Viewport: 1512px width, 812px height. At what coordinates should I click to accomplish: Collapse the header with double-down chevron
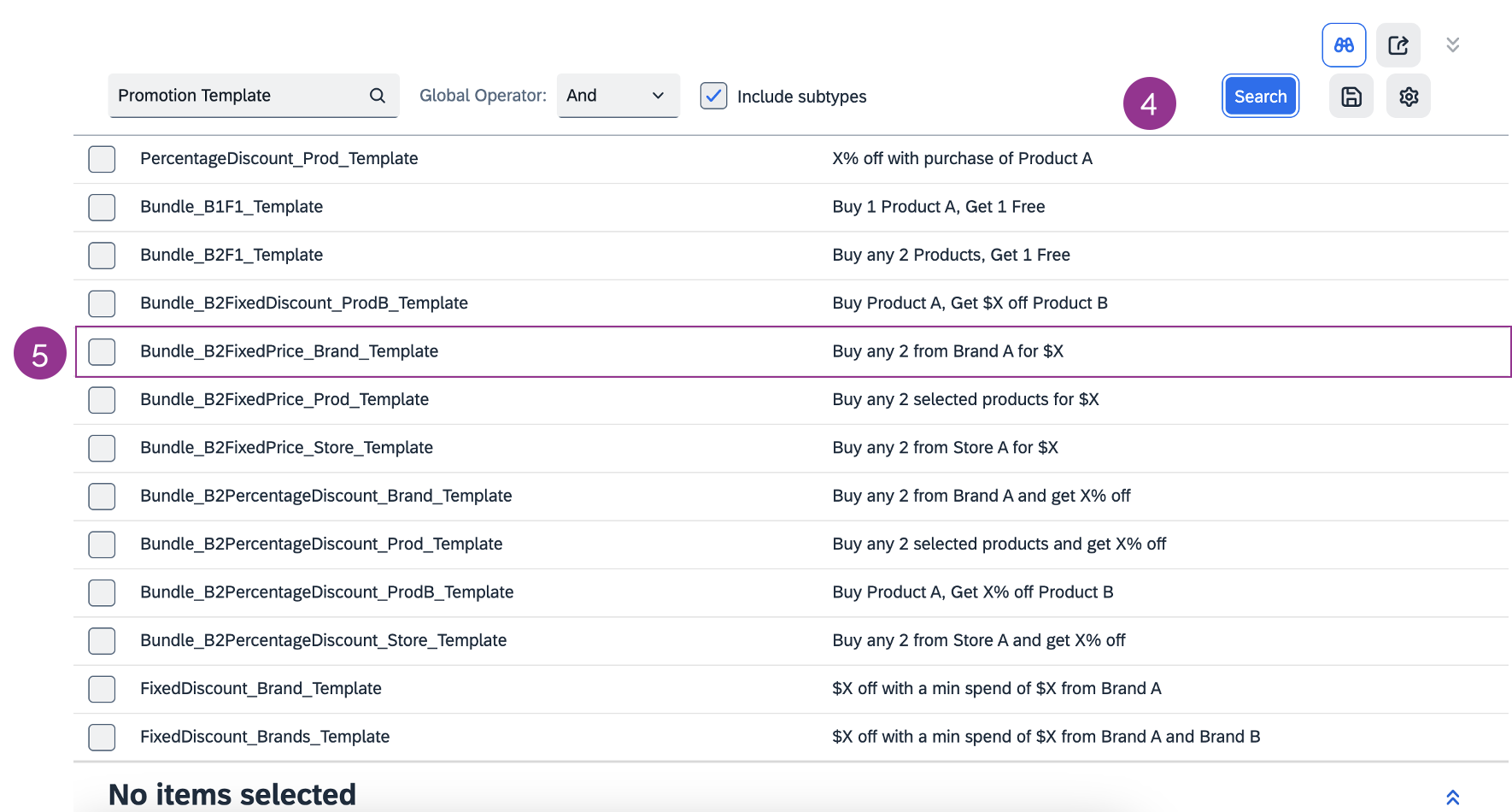(x=1452, y=45)
